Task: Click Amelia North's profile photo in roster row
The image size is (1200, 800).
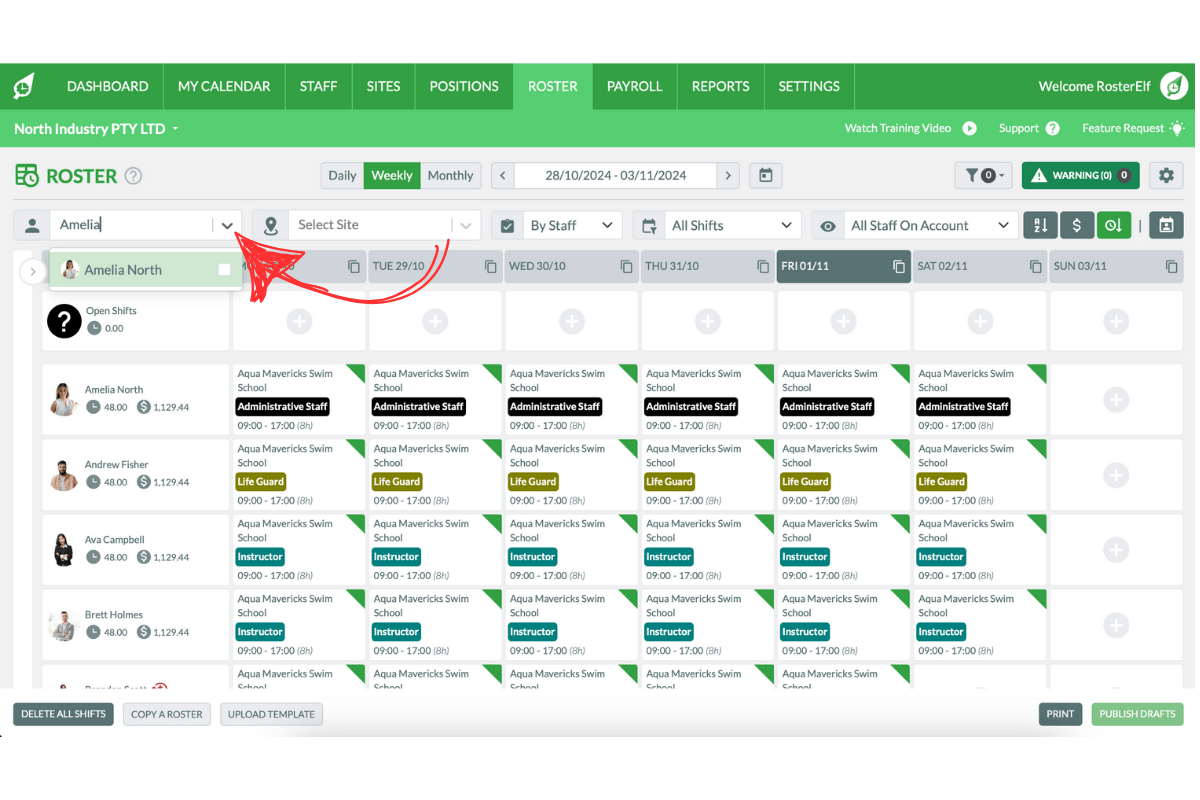Action: click(x=64, y=398)
